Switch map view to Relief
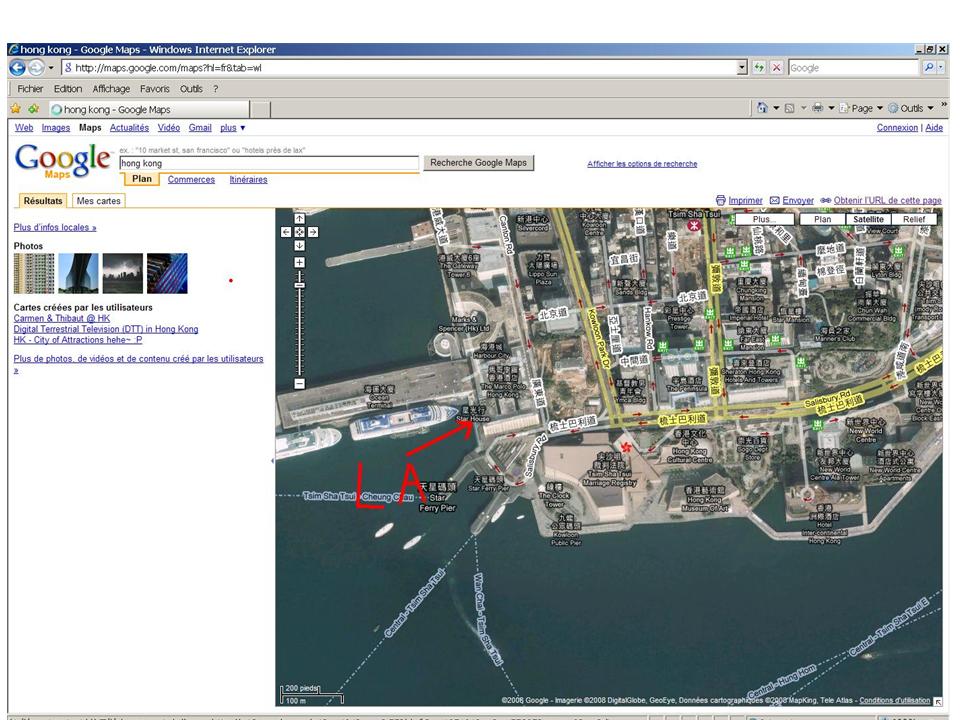 (x=914, y=219)
